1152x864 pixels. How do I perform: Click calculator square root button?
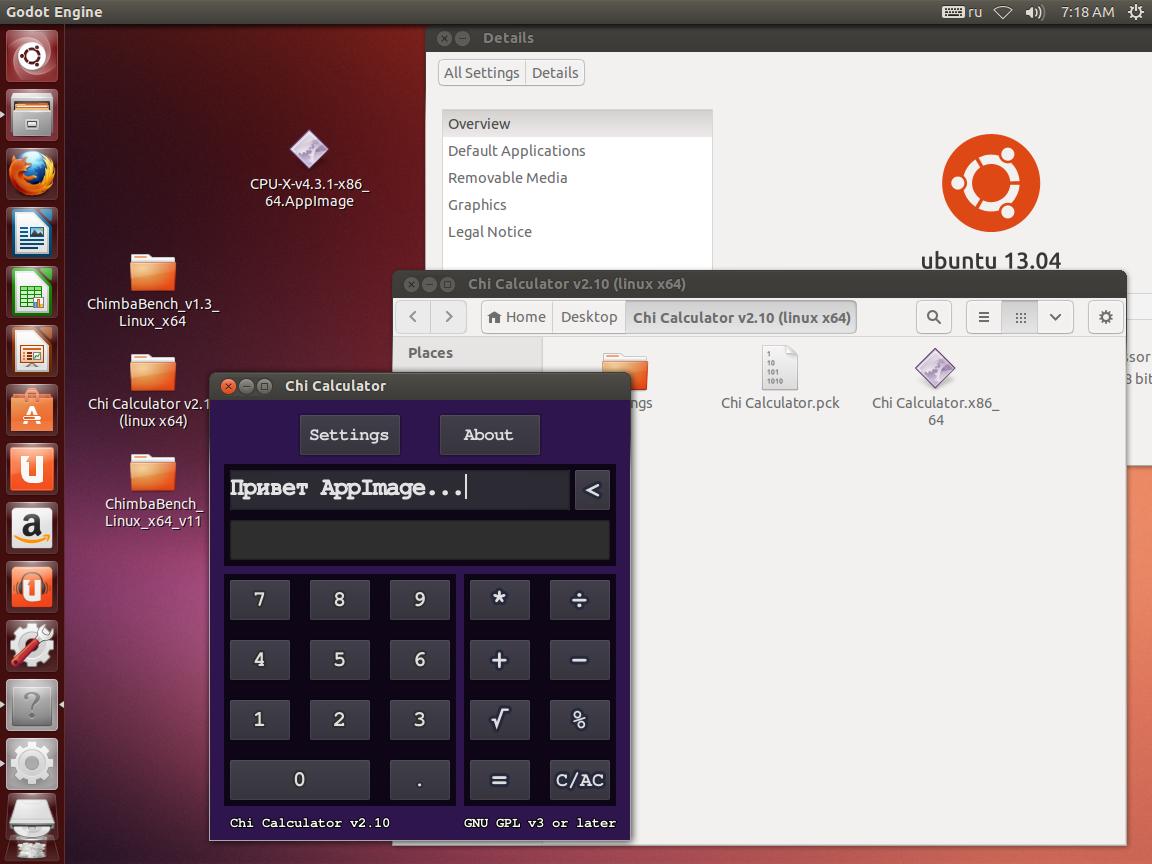(500, 719)
